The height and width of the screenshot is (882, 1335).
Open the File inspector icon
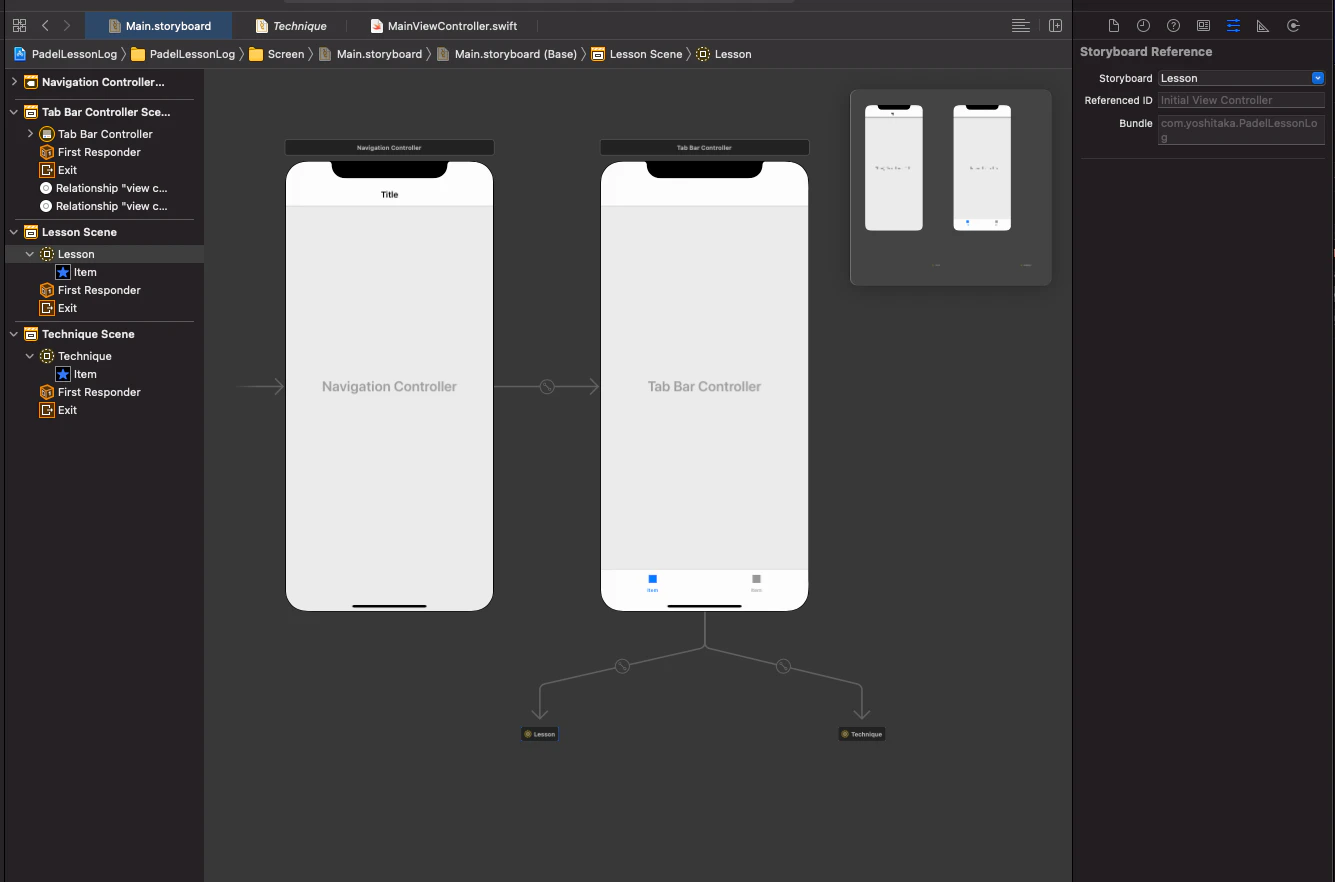[1113, 26]
